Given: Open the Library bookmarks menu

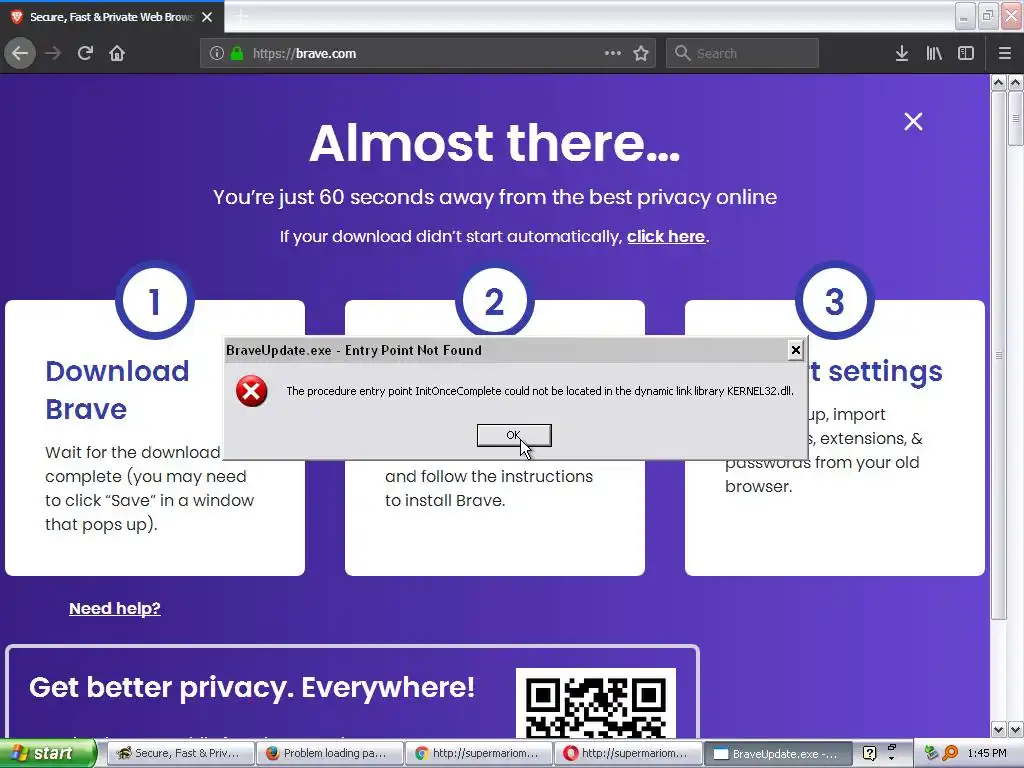Looking at the screenshot, I should (x=934, y=54).
